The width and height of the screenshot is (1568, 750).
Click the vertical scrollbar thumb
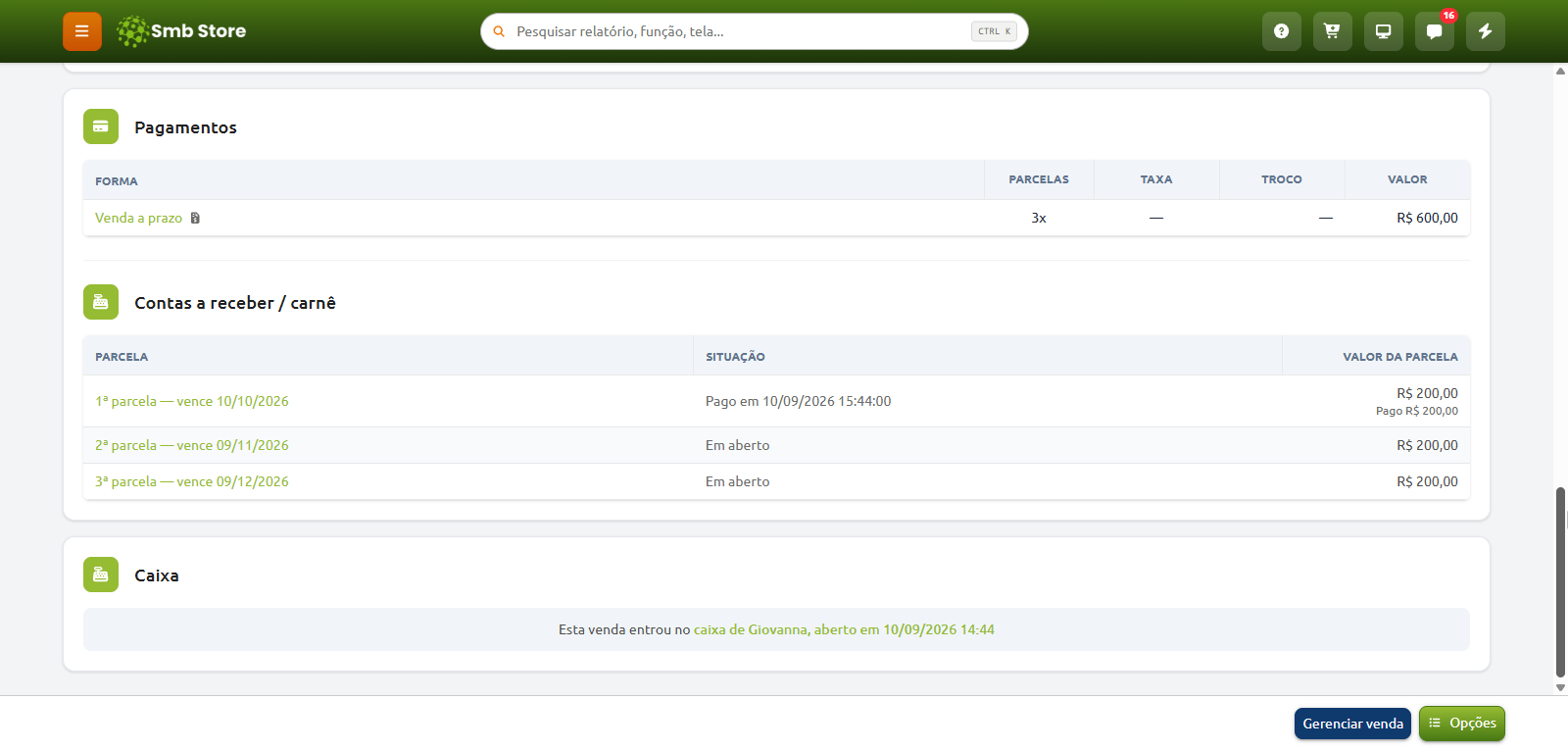[1560, 582]
